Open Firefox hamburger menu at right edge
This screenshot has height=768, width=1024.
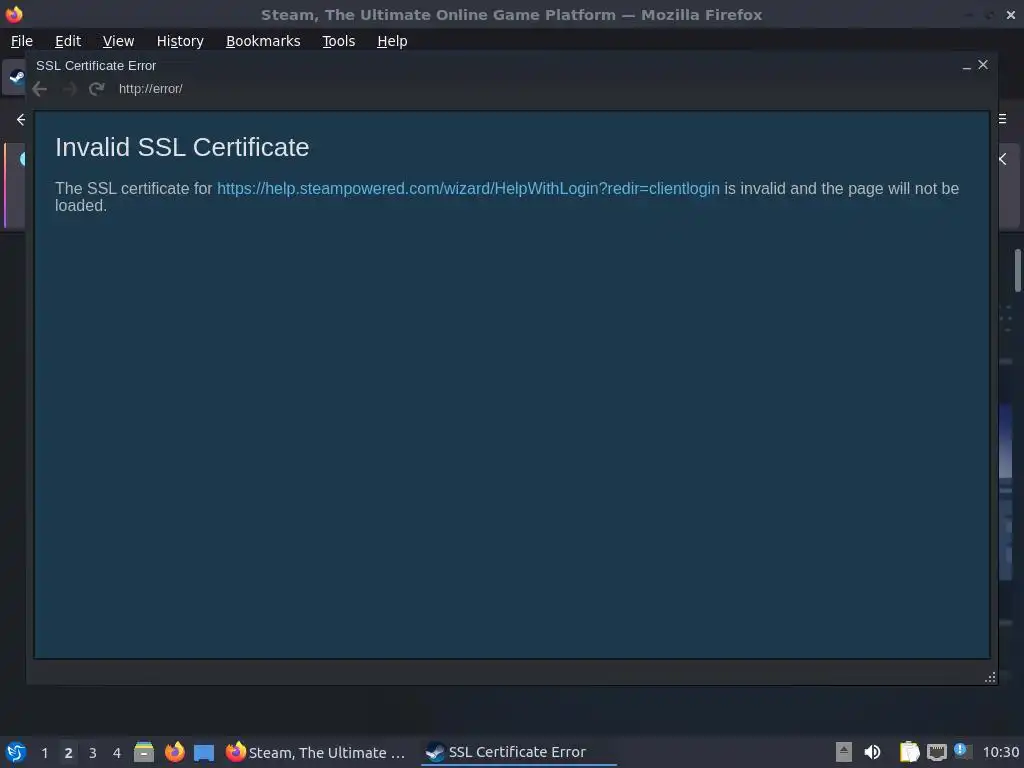click(1002, 119)
